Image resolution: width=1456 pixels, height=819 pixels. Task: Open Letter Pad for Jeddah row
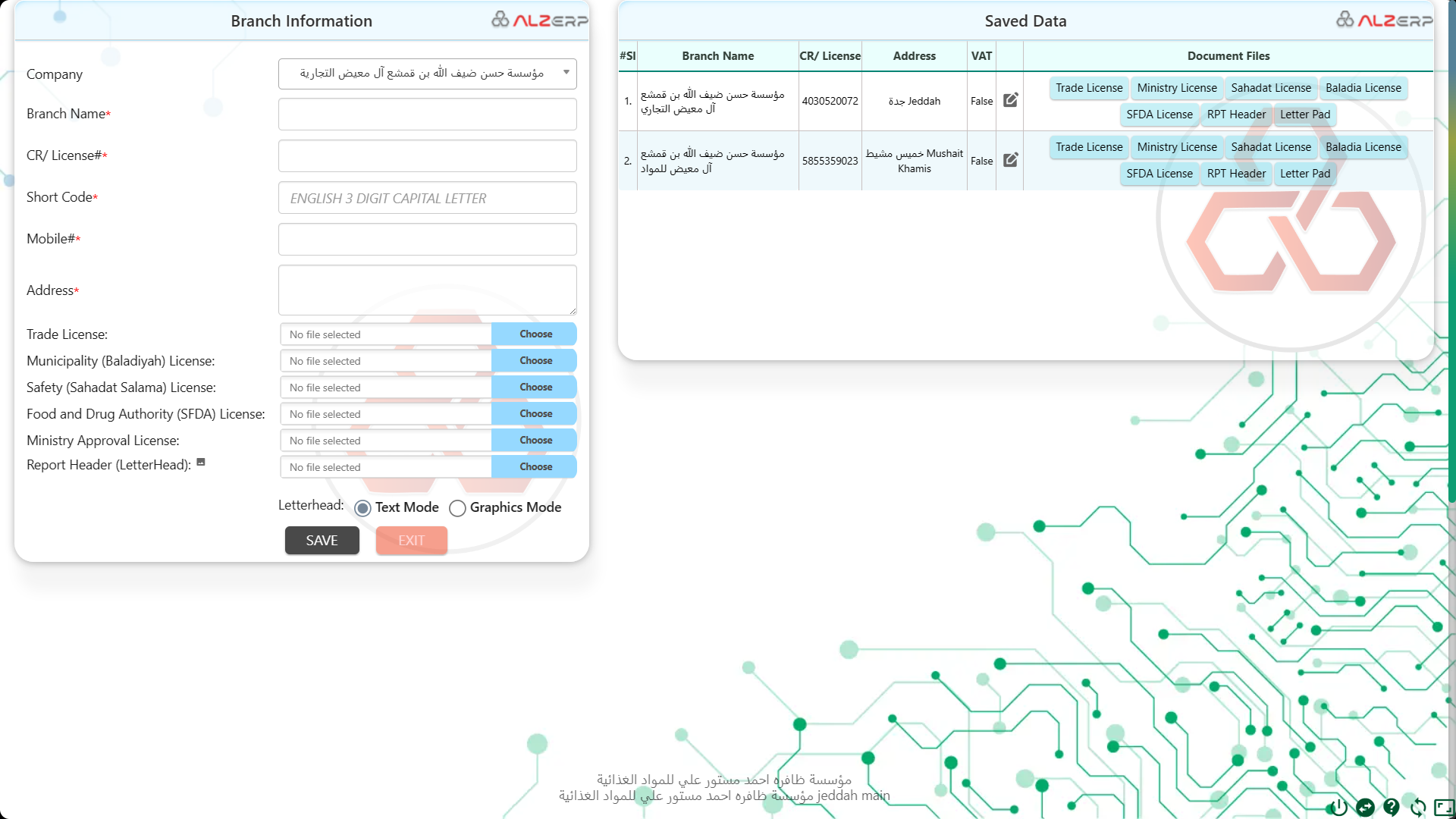click(1305, 115)
